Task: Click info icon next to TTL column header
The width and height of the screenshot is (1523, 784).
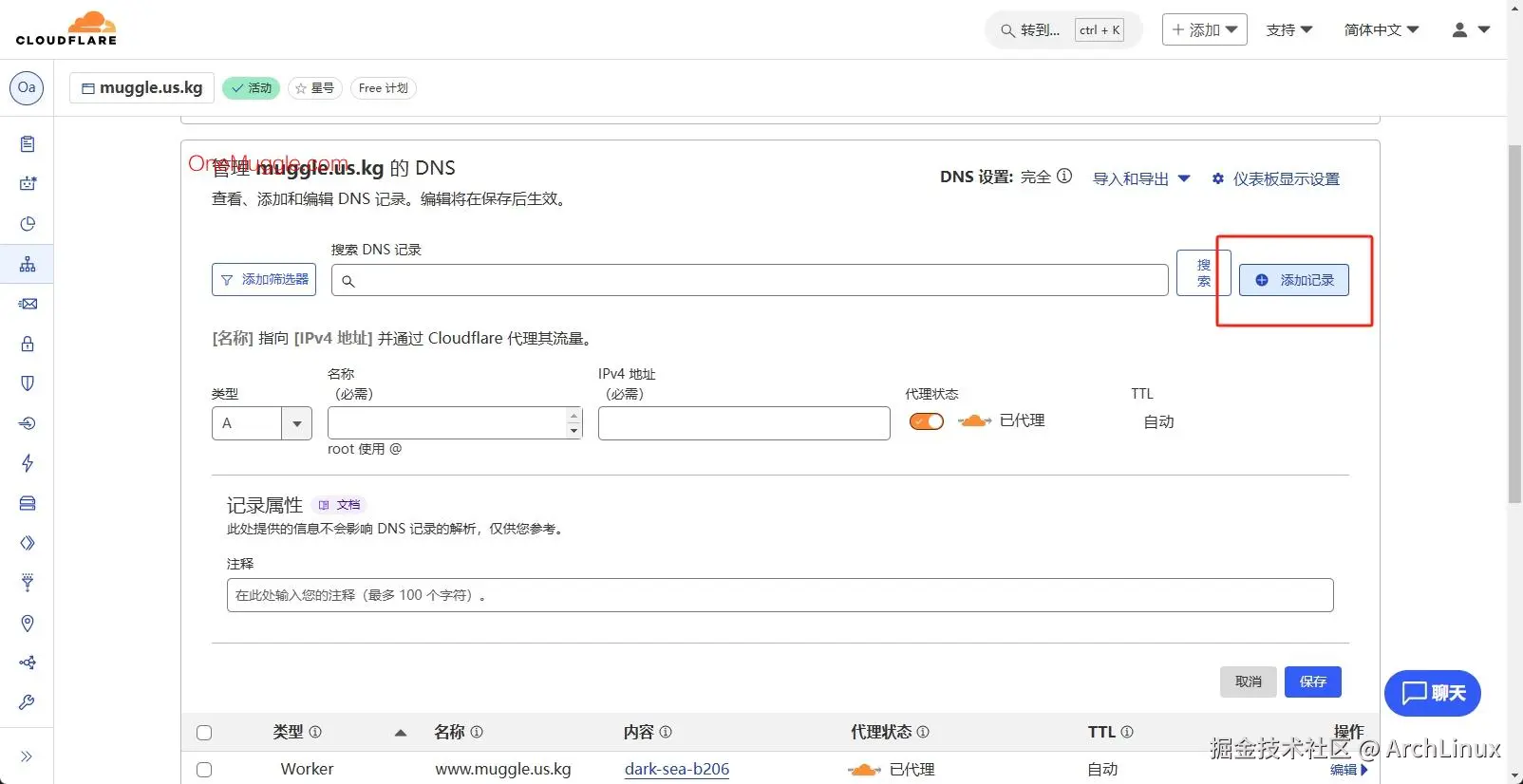Action: click(x=1127, y=732)
